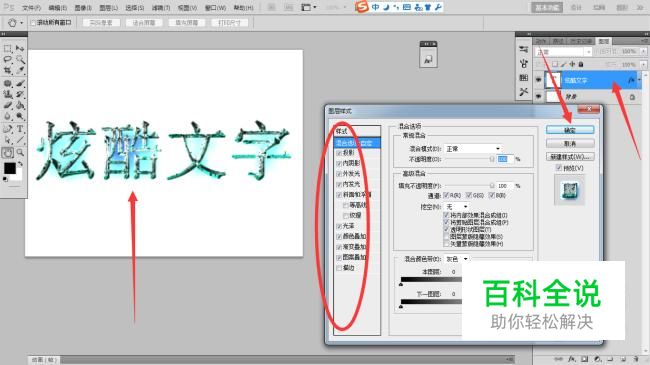Open the 图像(I) menu

[x=83, y=8]
